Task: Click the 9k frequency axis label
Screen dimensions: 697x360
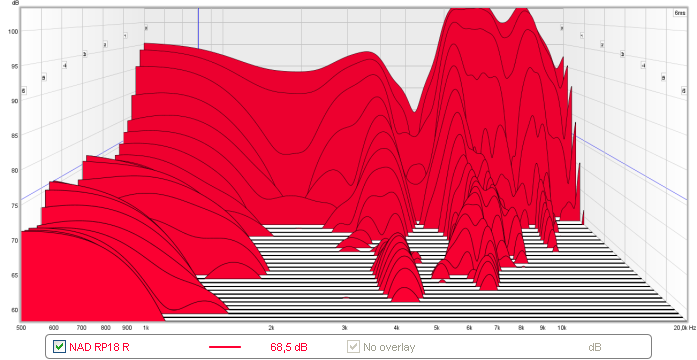Action: 543,328
